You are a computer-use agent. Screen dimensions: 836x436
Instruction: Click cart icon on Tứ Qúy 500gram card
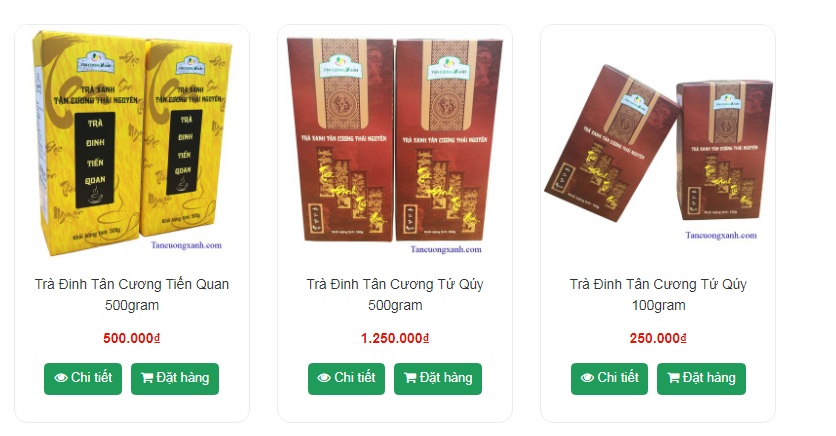click(x=410, y=378)
